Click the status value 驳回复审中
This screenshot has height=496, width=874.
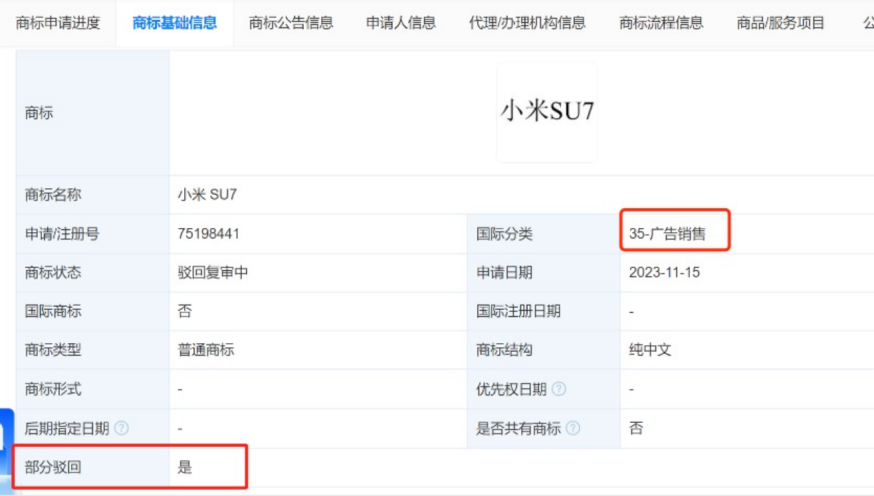tap(213, 273)
